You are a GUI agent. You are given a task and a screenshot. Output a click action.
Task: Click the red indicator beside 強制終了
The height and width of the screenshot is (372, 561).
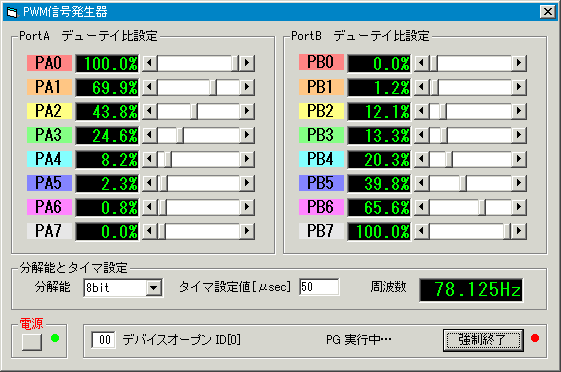[x=535, y=338]
